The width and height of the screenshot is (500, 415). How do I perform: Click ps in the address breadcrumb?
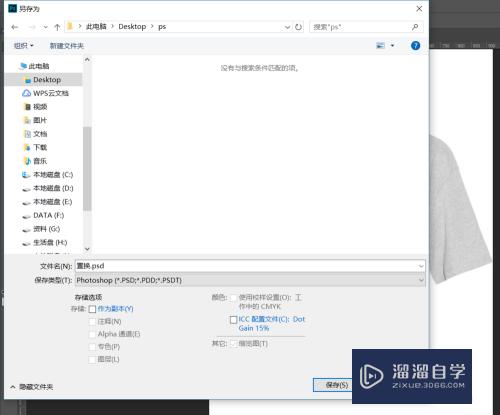pyautogui.click(x=162, y=27)
